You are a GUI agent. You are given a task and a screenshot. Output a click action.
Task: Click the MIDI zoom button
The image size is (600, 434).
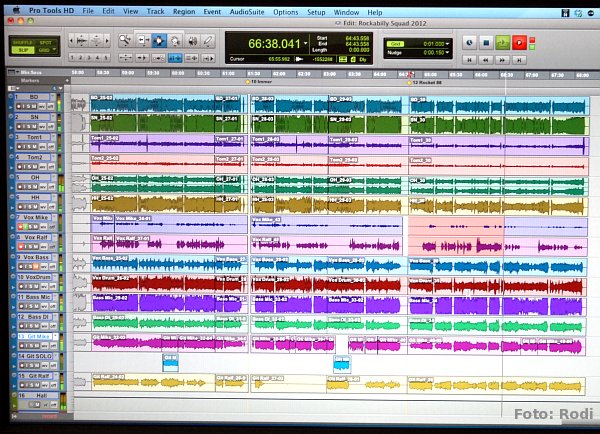(x=96, y=40)
